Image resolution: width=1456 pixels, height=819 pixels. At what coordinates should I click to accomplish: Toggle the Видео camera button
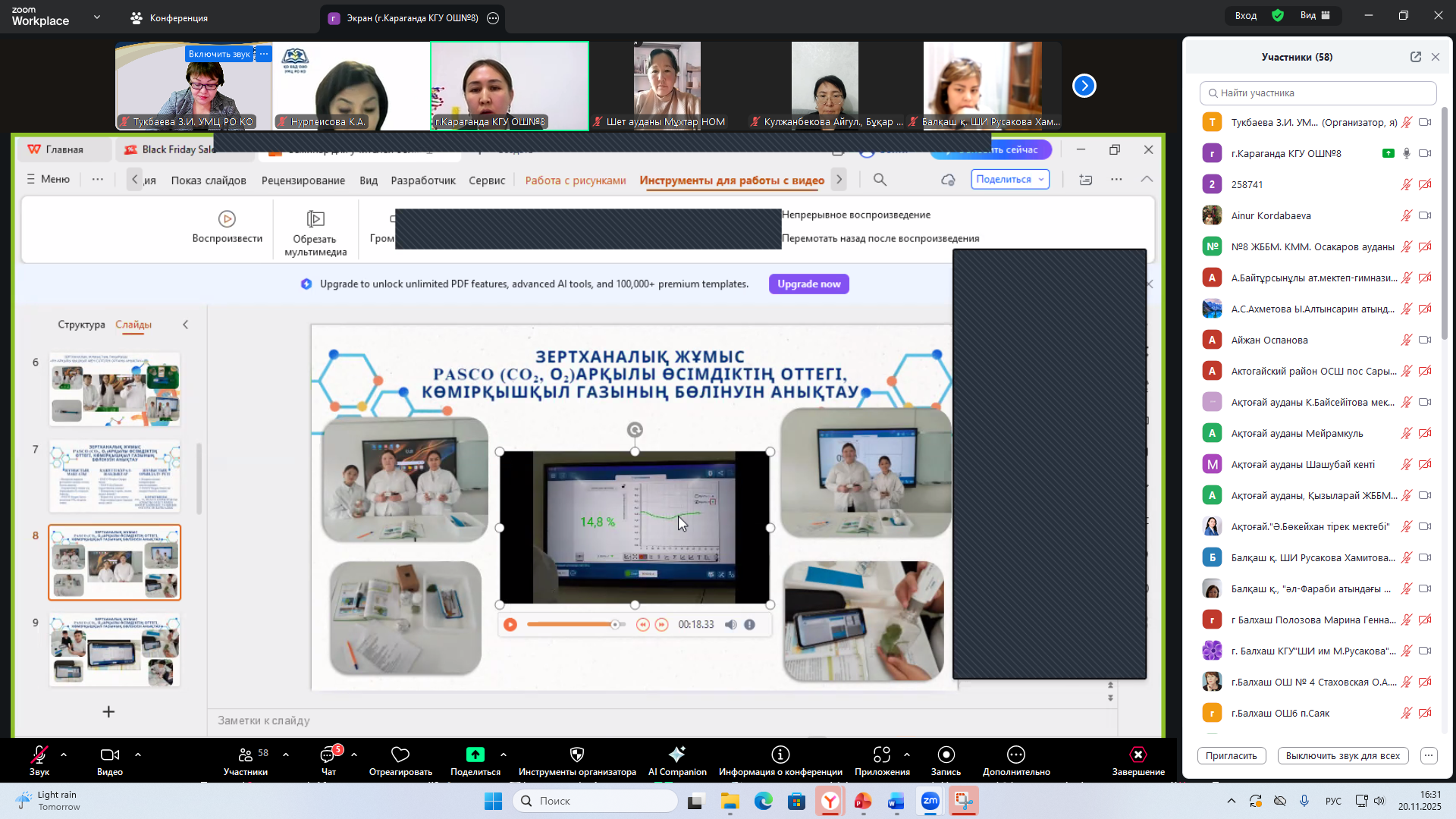[x=110, y=755]
